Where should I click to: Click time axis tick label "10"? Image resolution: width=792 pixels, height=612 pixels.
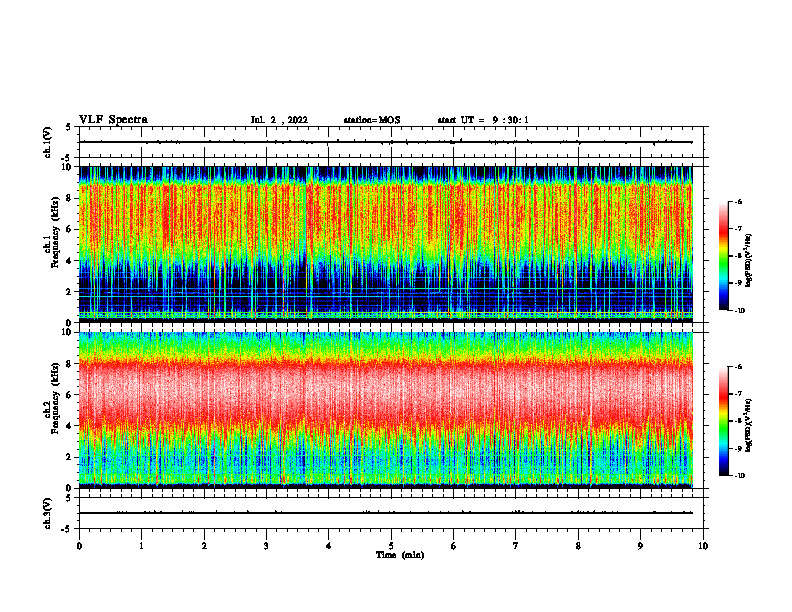(x=703, y=546)
